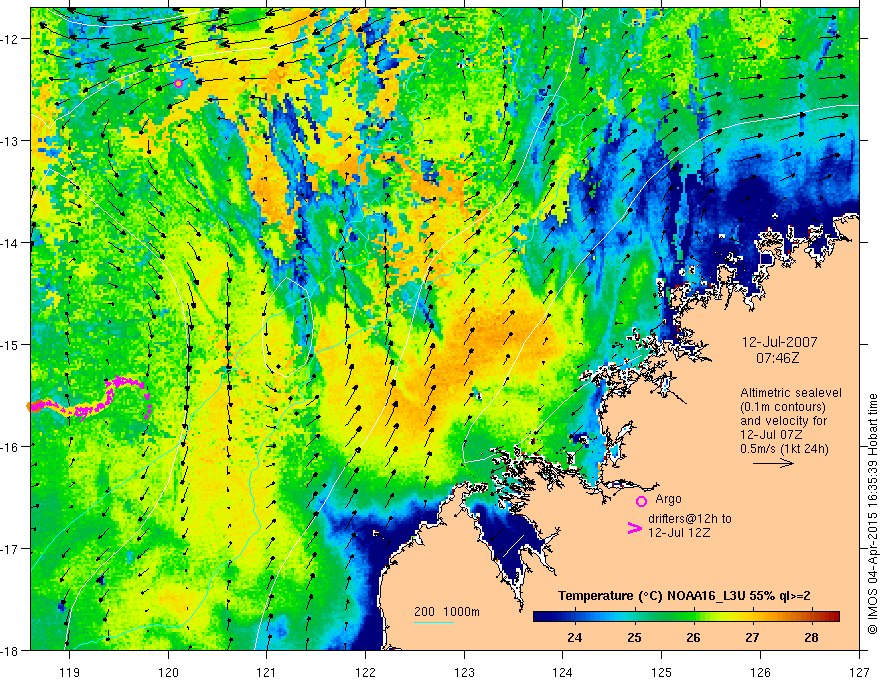Click the latitude axis label -12
880x680 pixels.
point(11,39)
